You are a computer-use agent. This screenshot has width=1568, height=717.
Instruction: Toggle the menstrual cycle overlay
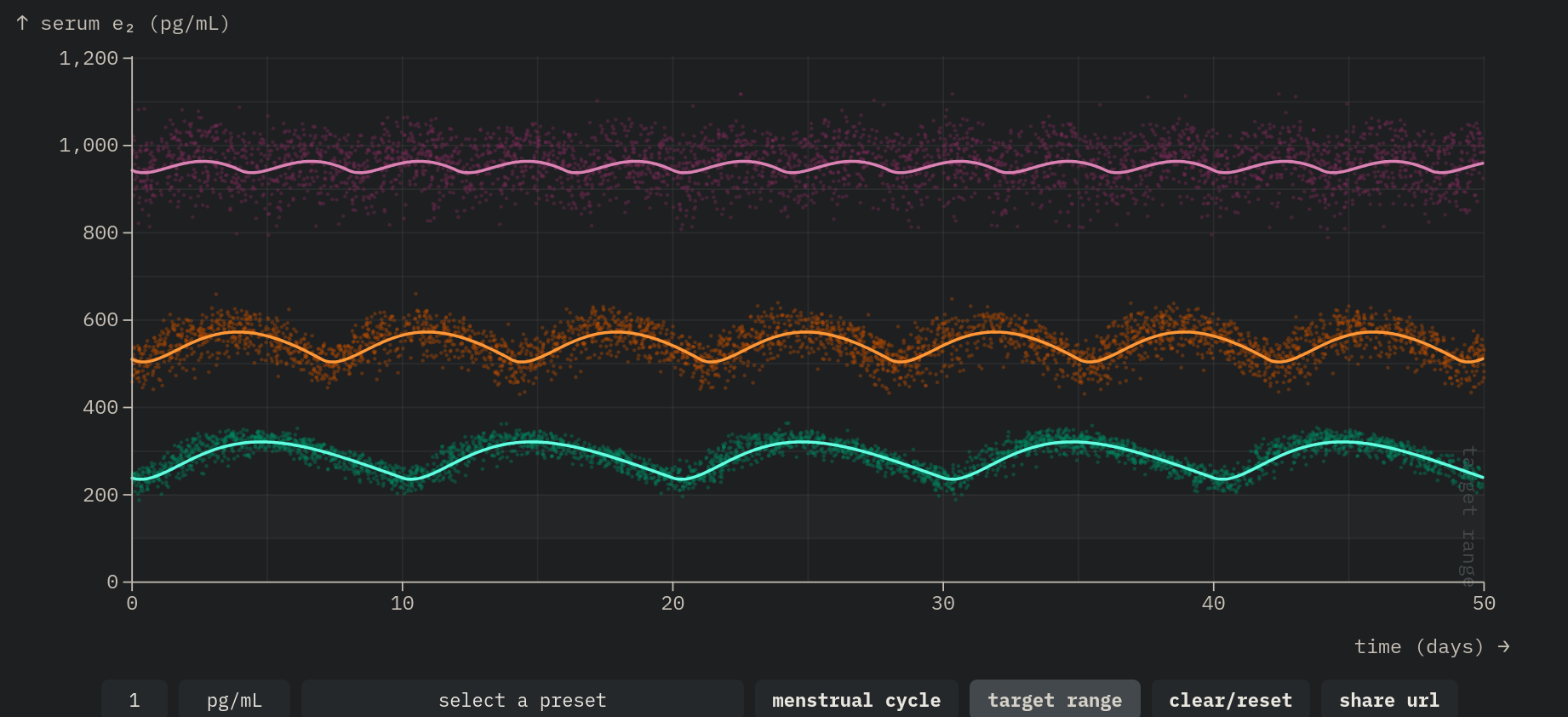tap(856, 699)
